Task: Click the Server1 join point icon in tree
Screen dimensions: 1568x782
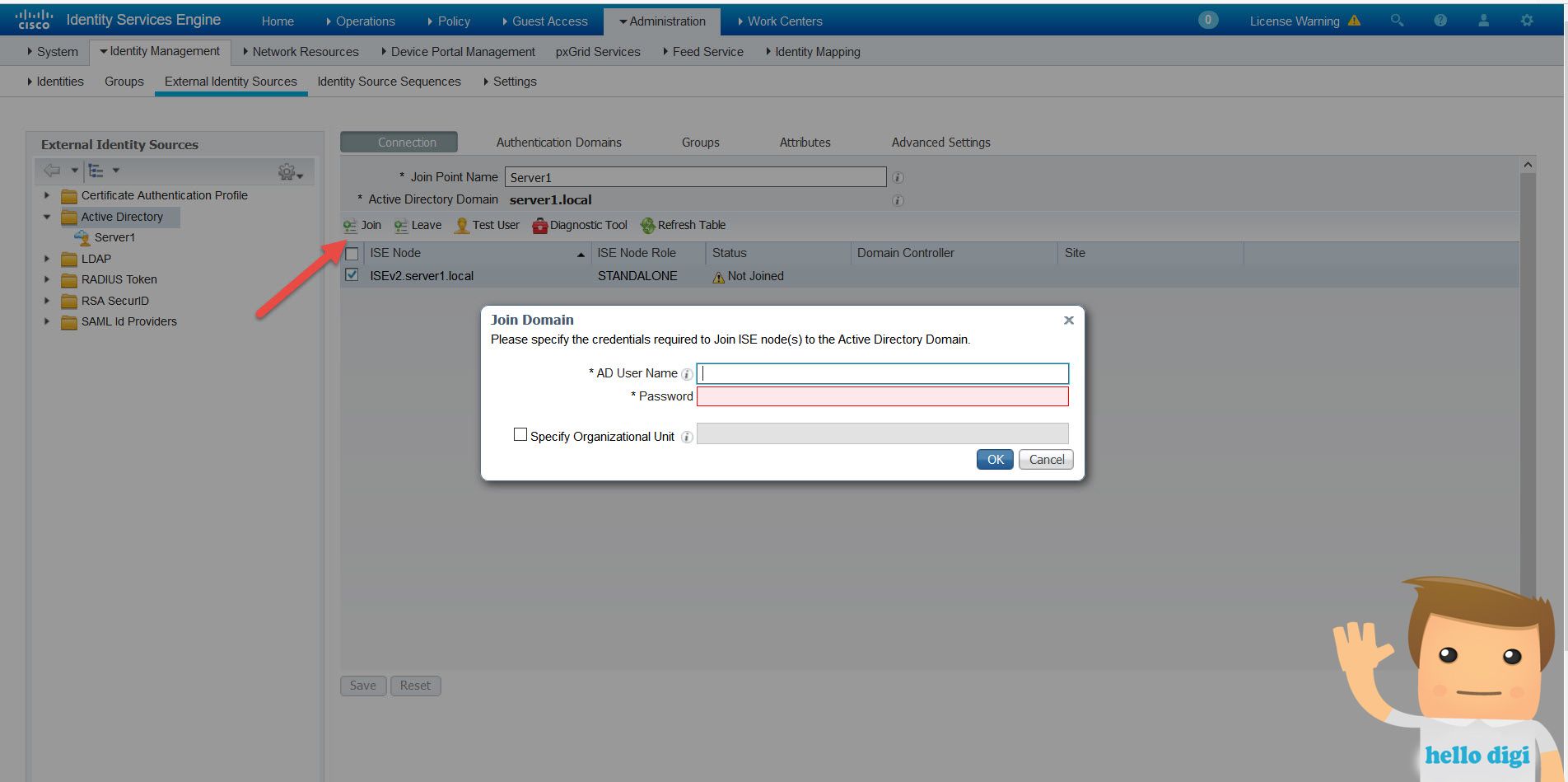Action: [82, 238]
